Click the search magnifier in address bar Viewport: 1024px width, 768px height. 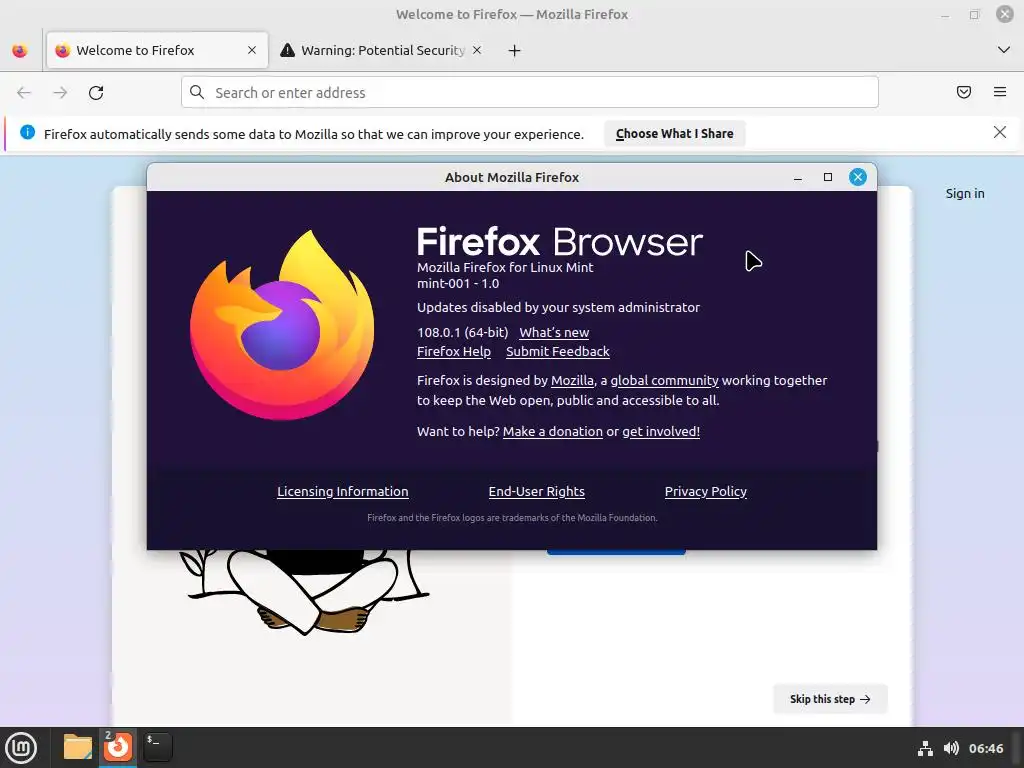coord(197,92)
